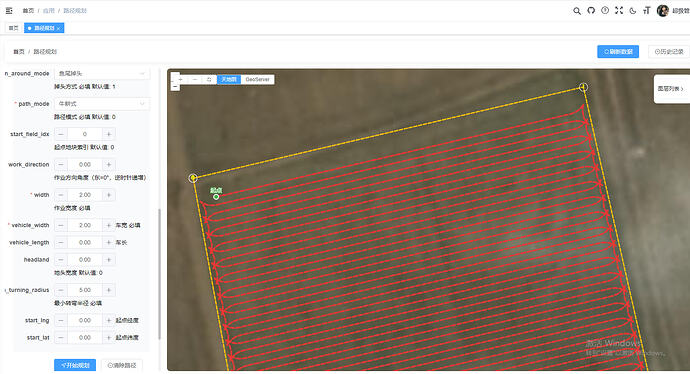Increase width with the plus button
Screen dimensions: 690x374
(109, 195)
